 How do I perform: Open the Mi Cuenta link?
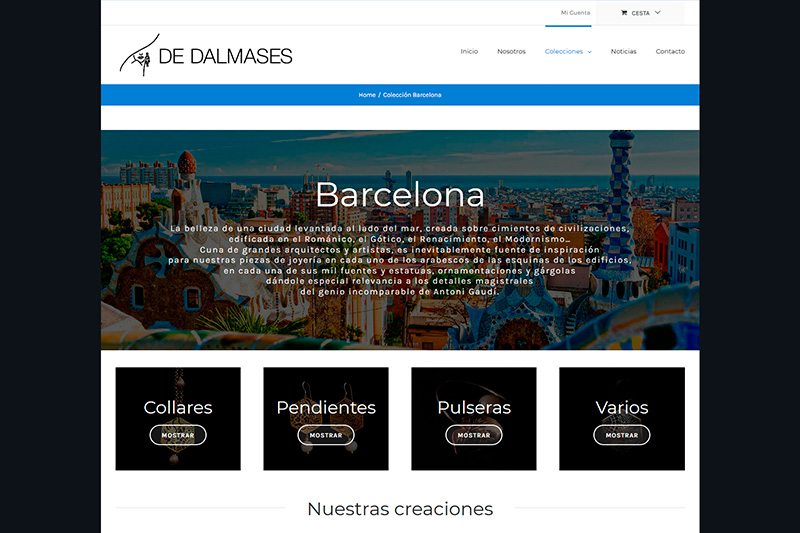coord(575,13)
